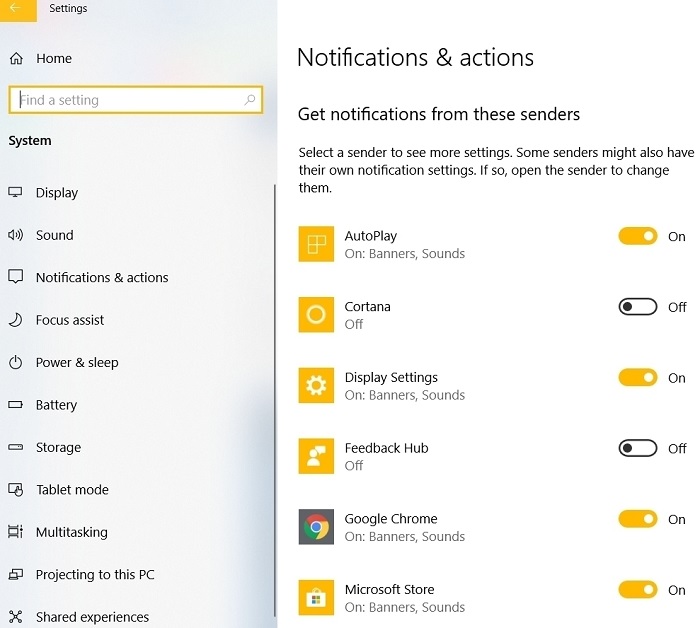The image size is (700, 628).
Task: Click the Display Settings gear icon
Action: click(316, 385)
